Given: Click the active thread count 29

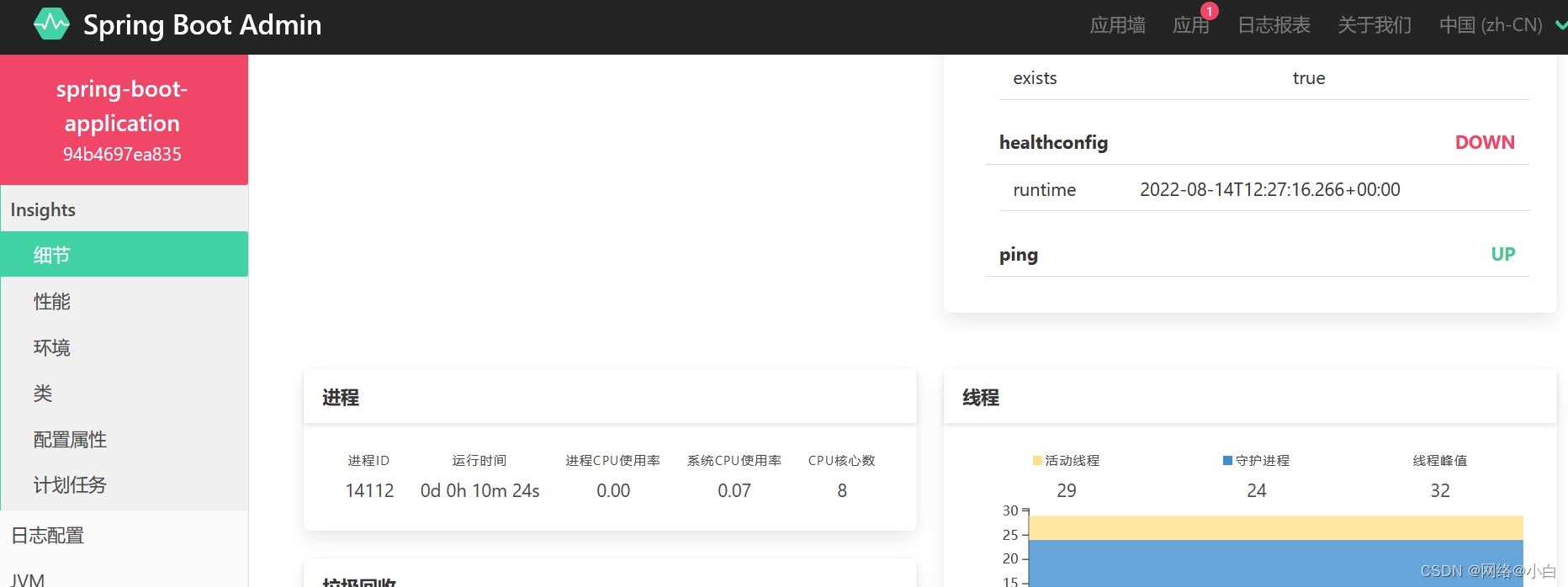Looking at the screenshot, I should pos(1067,490).
